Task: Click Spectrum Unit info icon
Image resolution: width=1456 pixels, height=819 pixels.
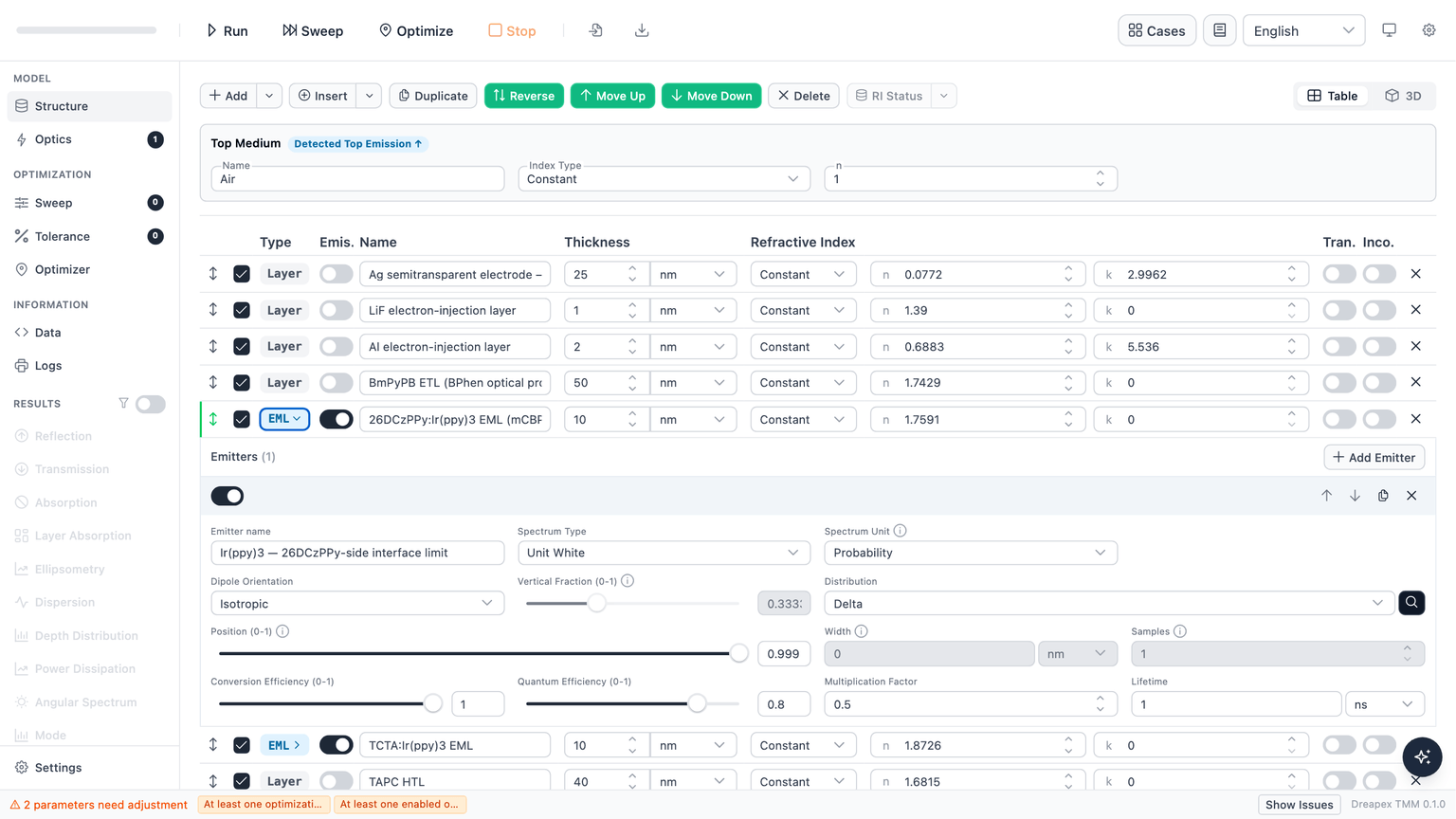Action: click(900, 531)
